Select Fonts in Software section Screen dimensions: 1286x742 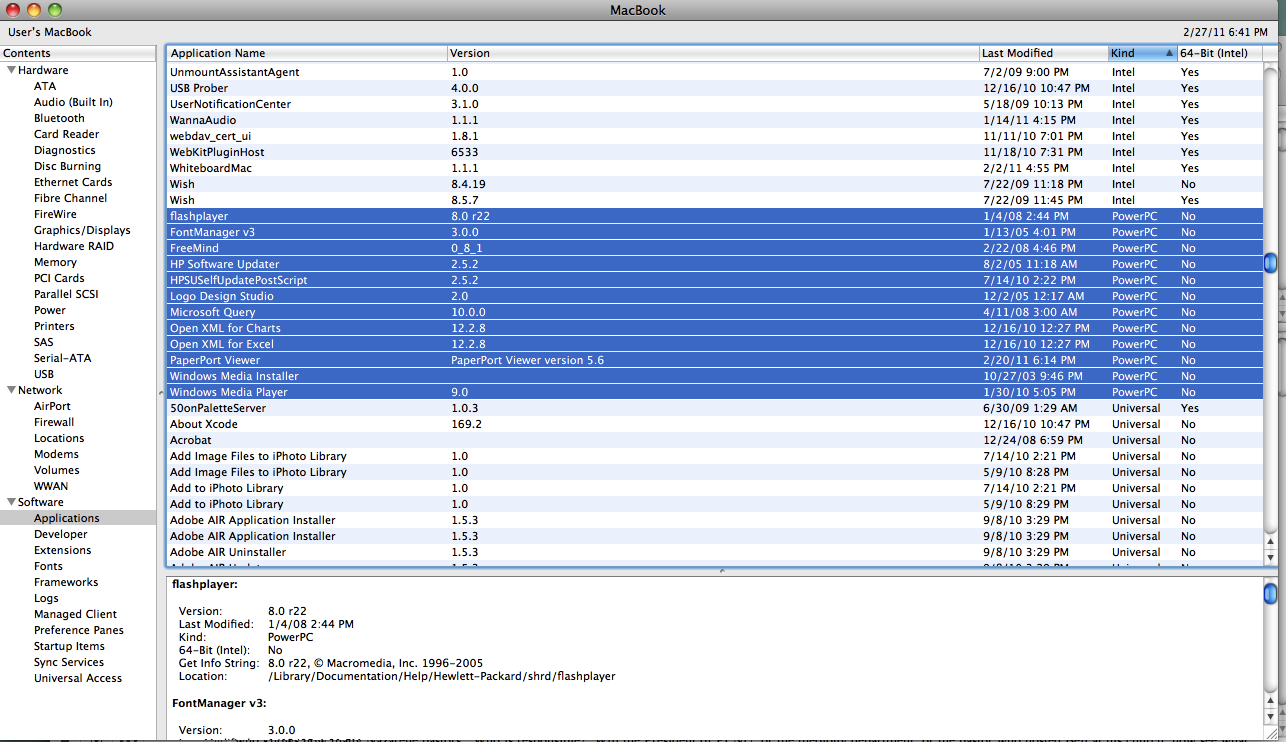[x=48, y=566]
